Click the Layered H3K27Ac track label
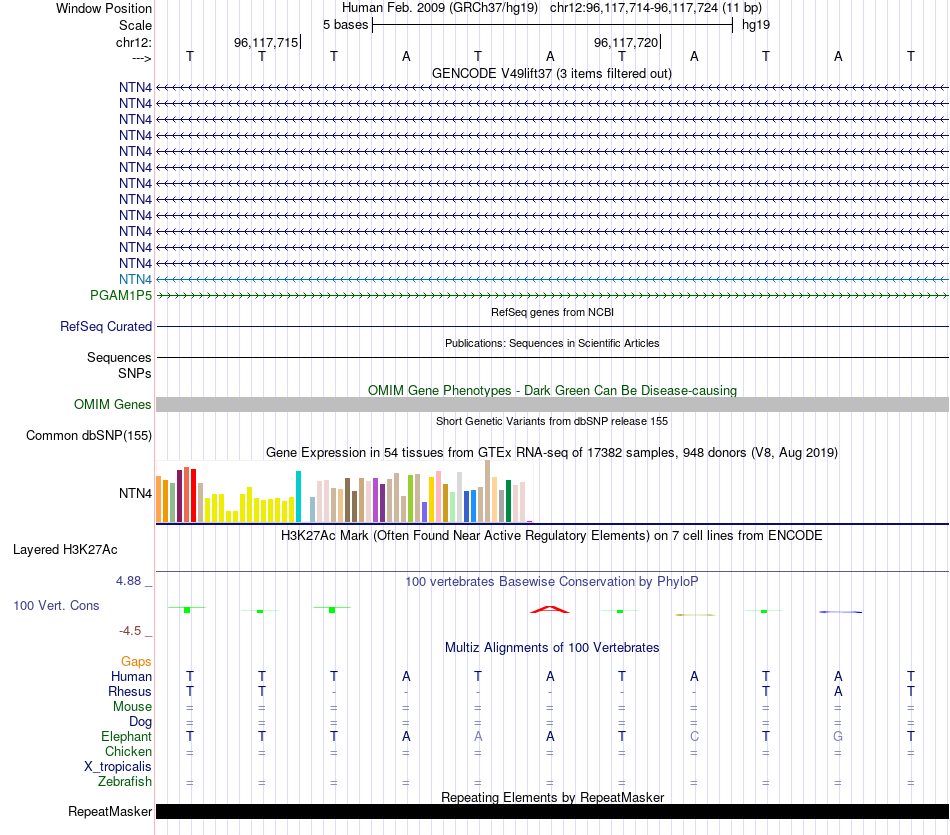 65,550
